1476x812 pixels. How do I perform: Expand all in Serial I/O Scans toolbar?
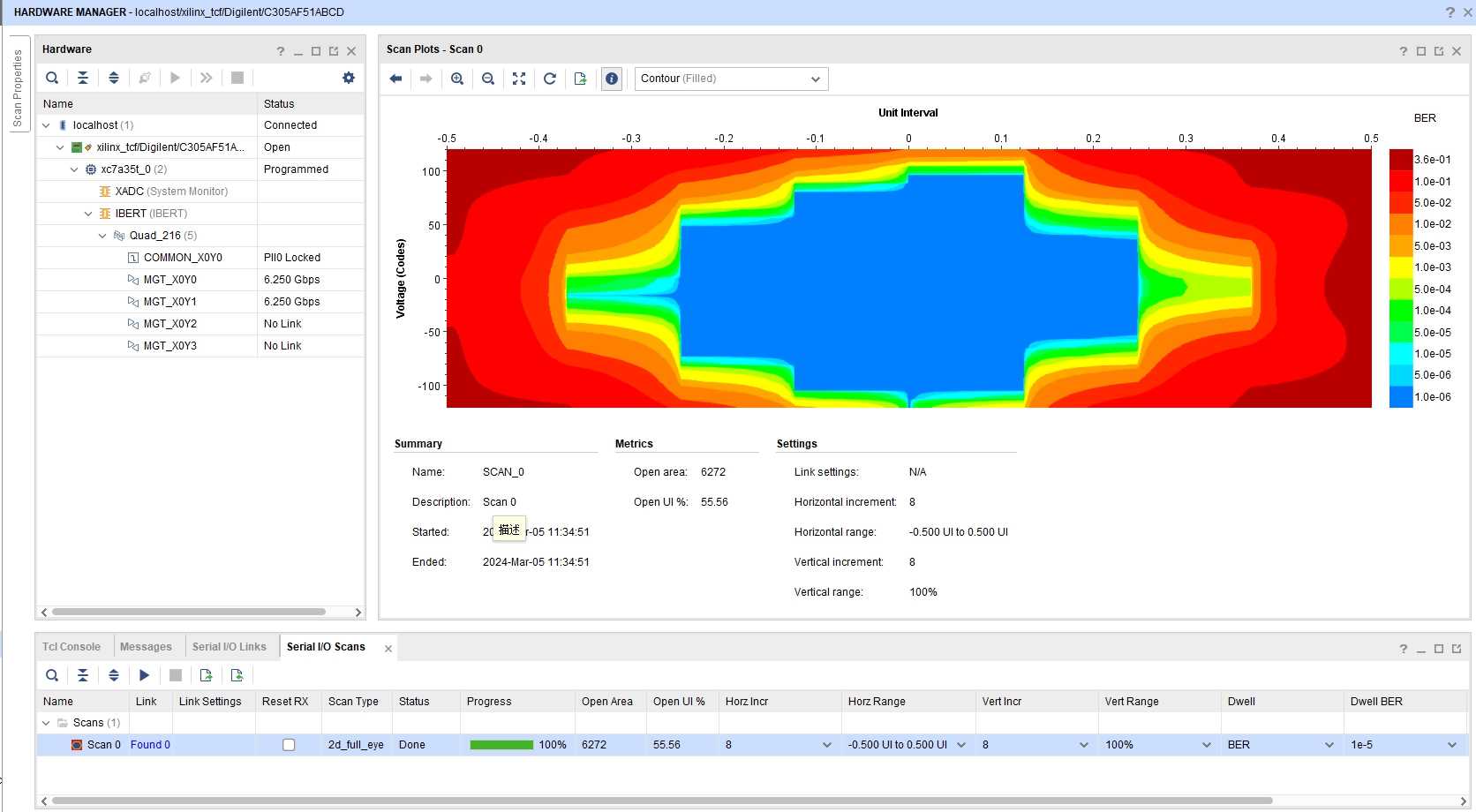(x=114, y=675)
